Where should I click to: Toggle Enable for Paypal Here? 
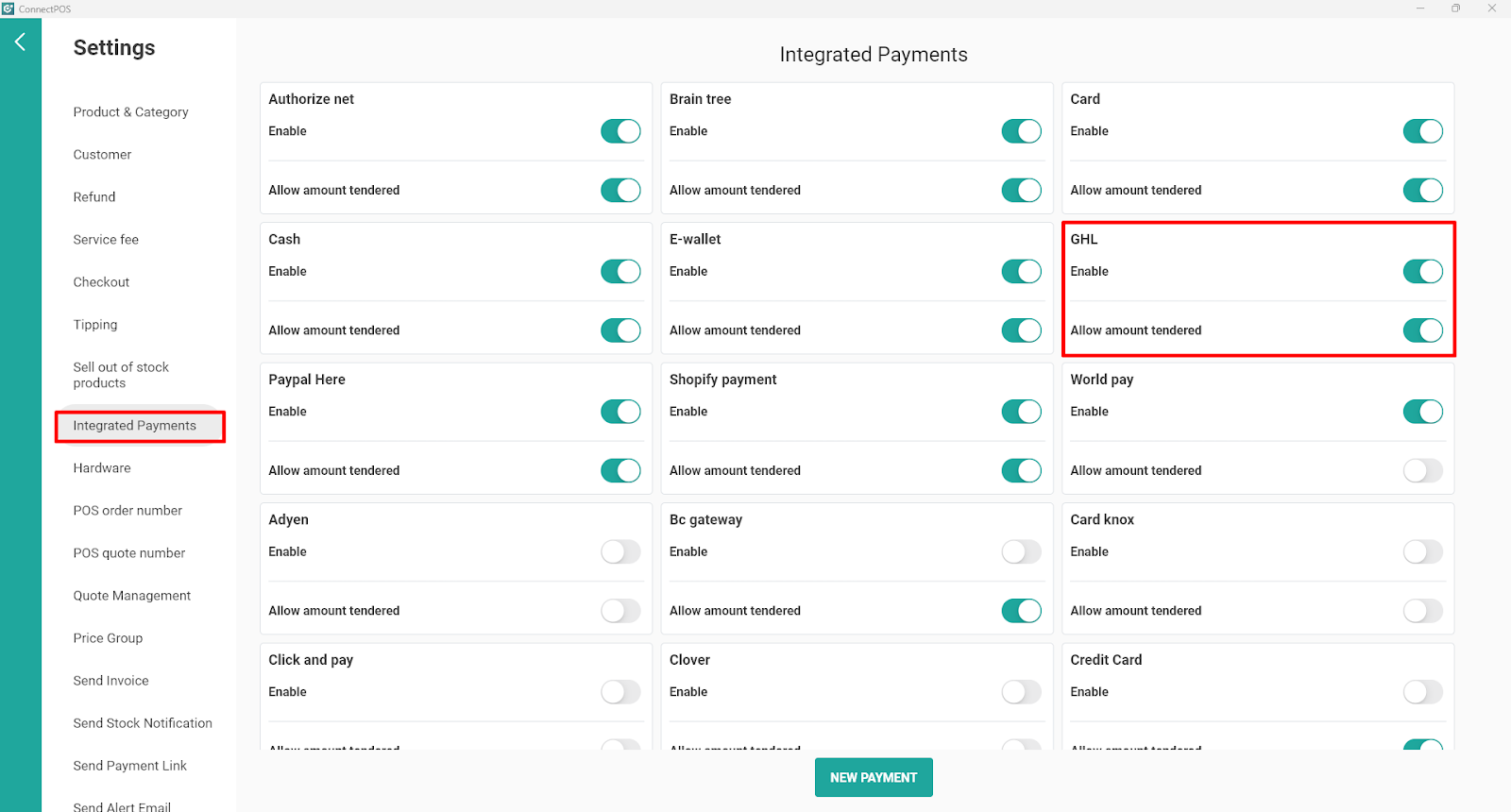[620, 412]
